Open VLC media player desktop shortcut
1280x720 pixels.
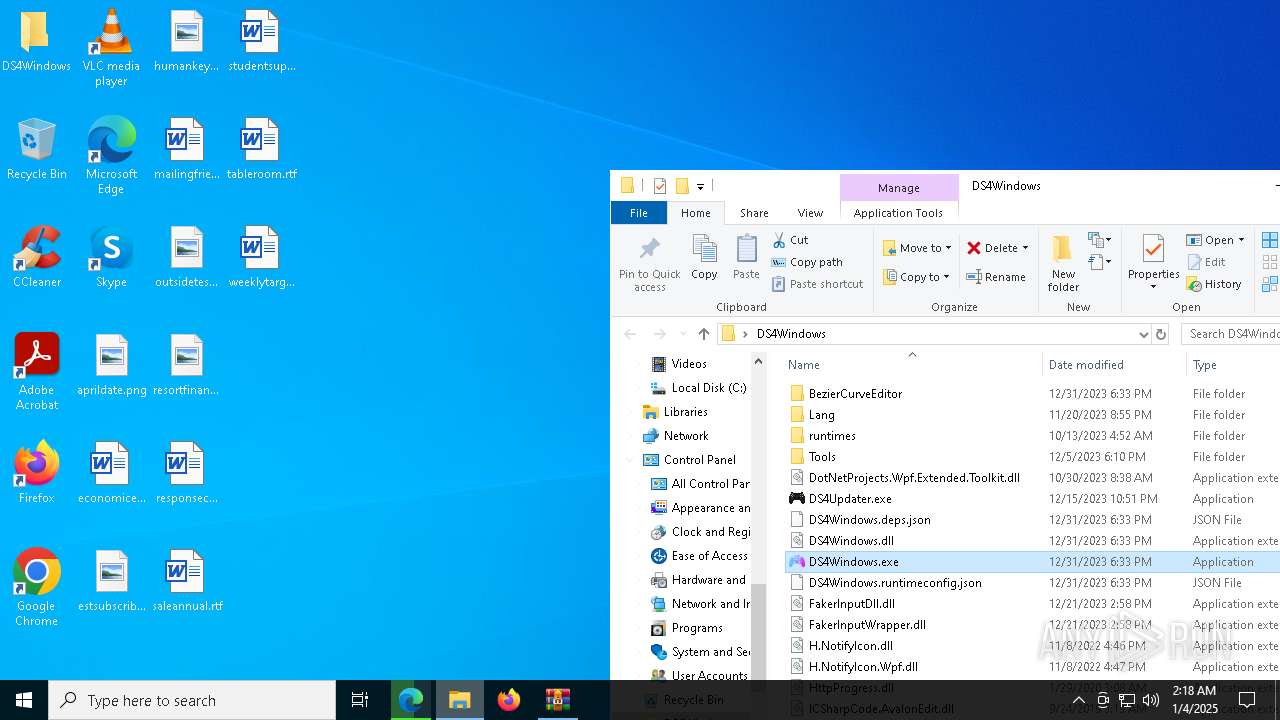pos(111,47)
